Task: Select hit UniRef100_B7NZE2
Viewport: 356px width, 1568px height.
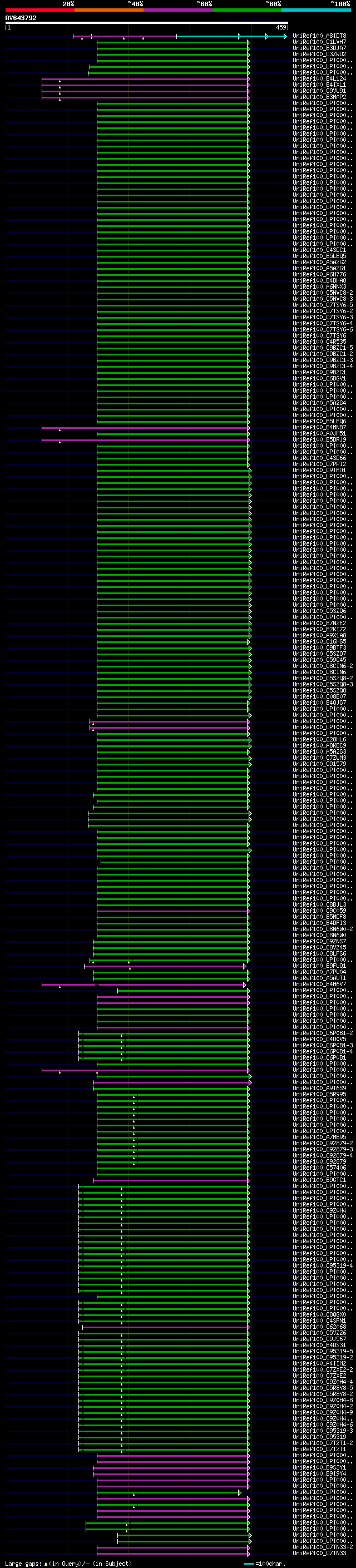Action: coord(319,624)
